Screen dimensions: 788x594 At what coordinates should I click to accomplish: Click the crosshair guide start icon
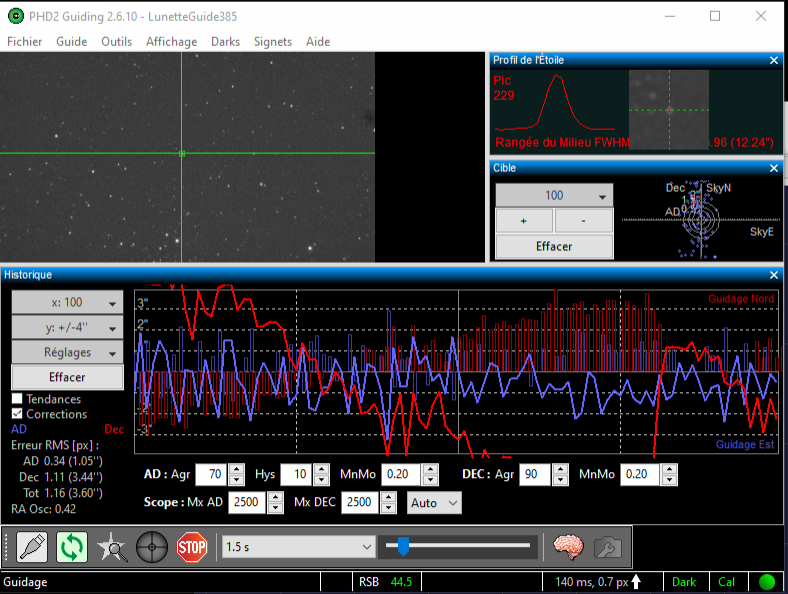[x=151, y=547]
